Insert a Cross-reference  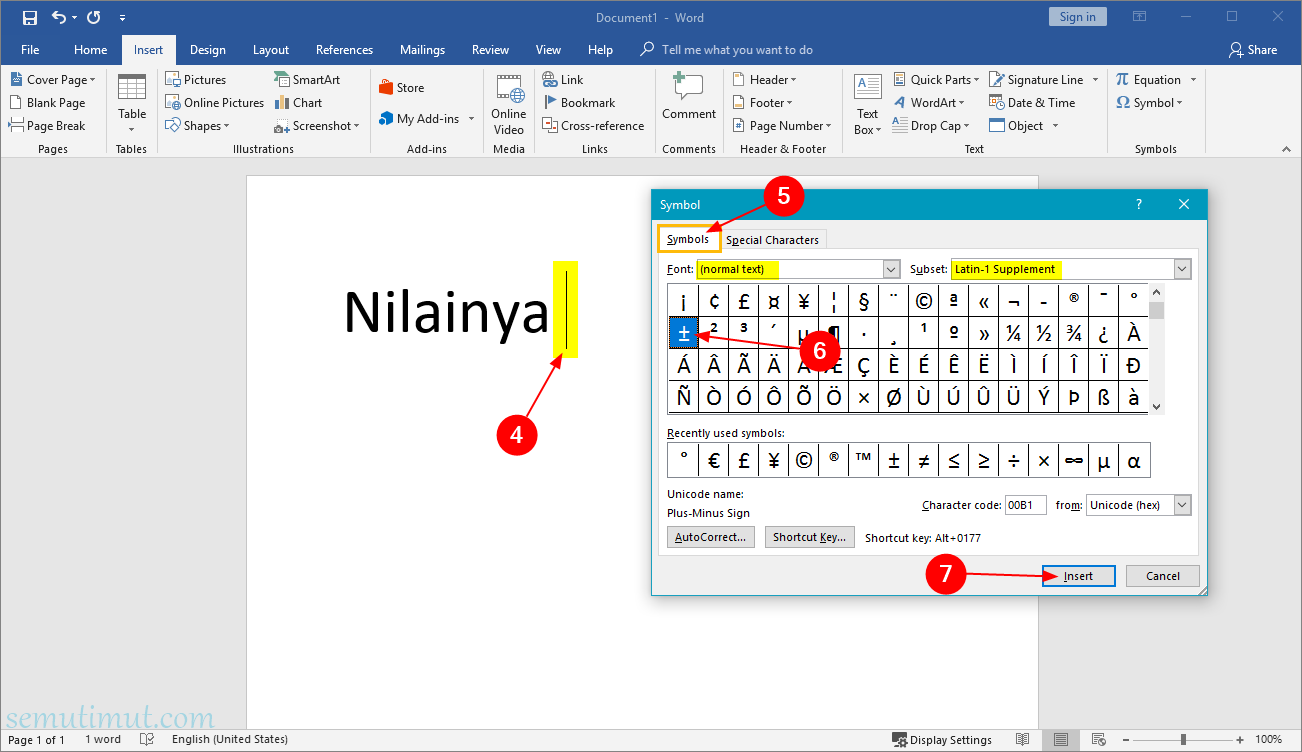pyautogui.click(x=593, y=126)
